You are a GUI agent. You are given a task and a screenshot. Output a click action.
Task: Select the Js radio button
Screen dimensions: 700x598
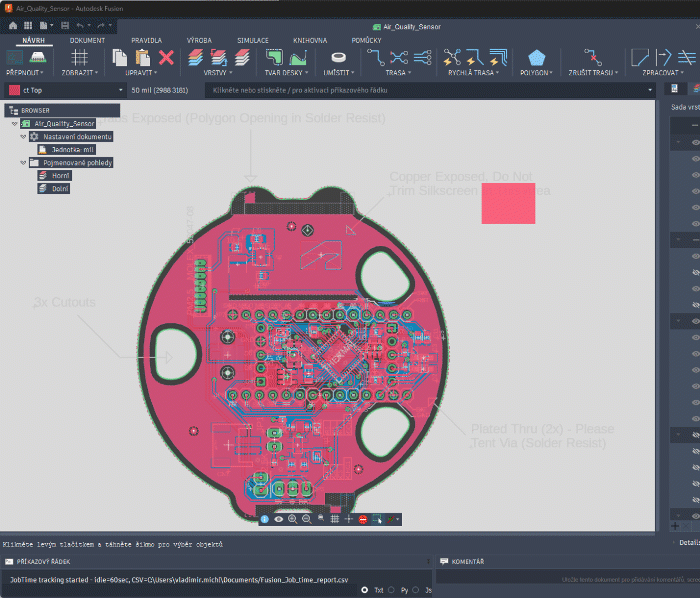click(416, 590)
